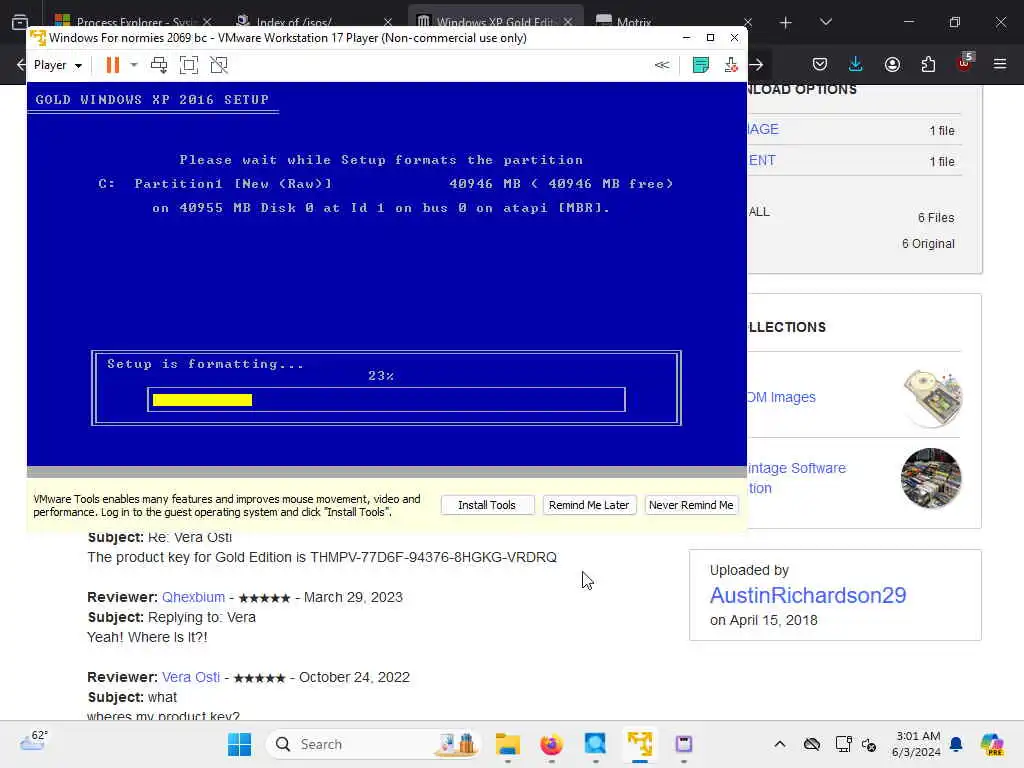1024x768 pixels.
Task: Open the VMware notes message log icon
Action: [x=701, y=65]
